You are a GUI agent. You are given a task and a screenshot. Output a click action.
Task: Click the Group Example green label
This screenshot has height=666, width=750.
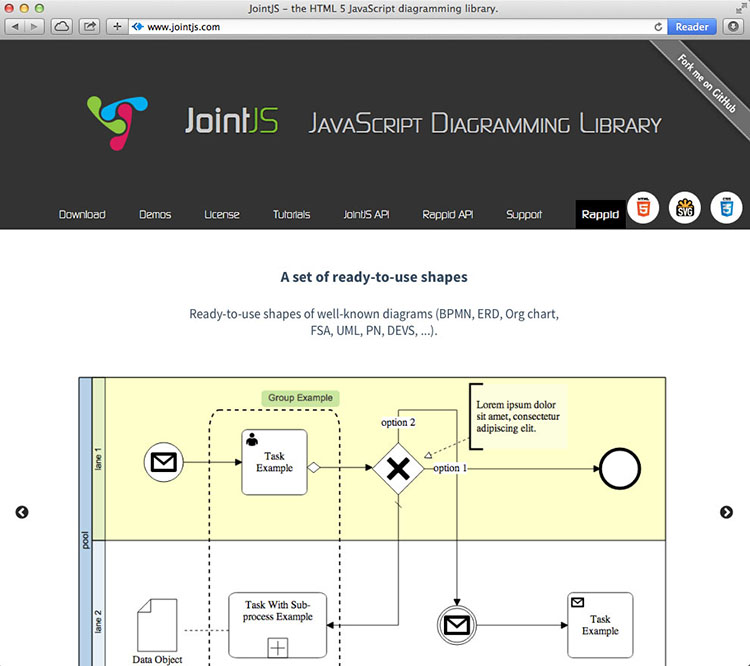(x=300, y=398)
